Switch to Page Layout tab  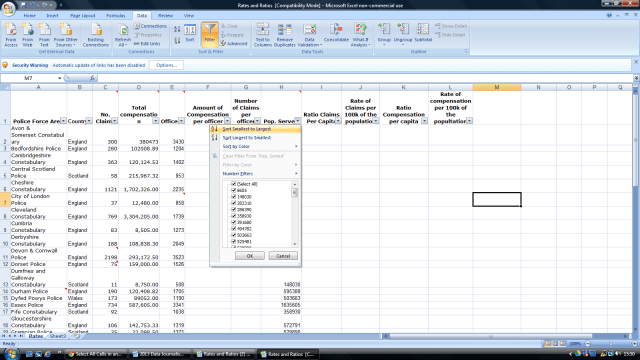82,16
